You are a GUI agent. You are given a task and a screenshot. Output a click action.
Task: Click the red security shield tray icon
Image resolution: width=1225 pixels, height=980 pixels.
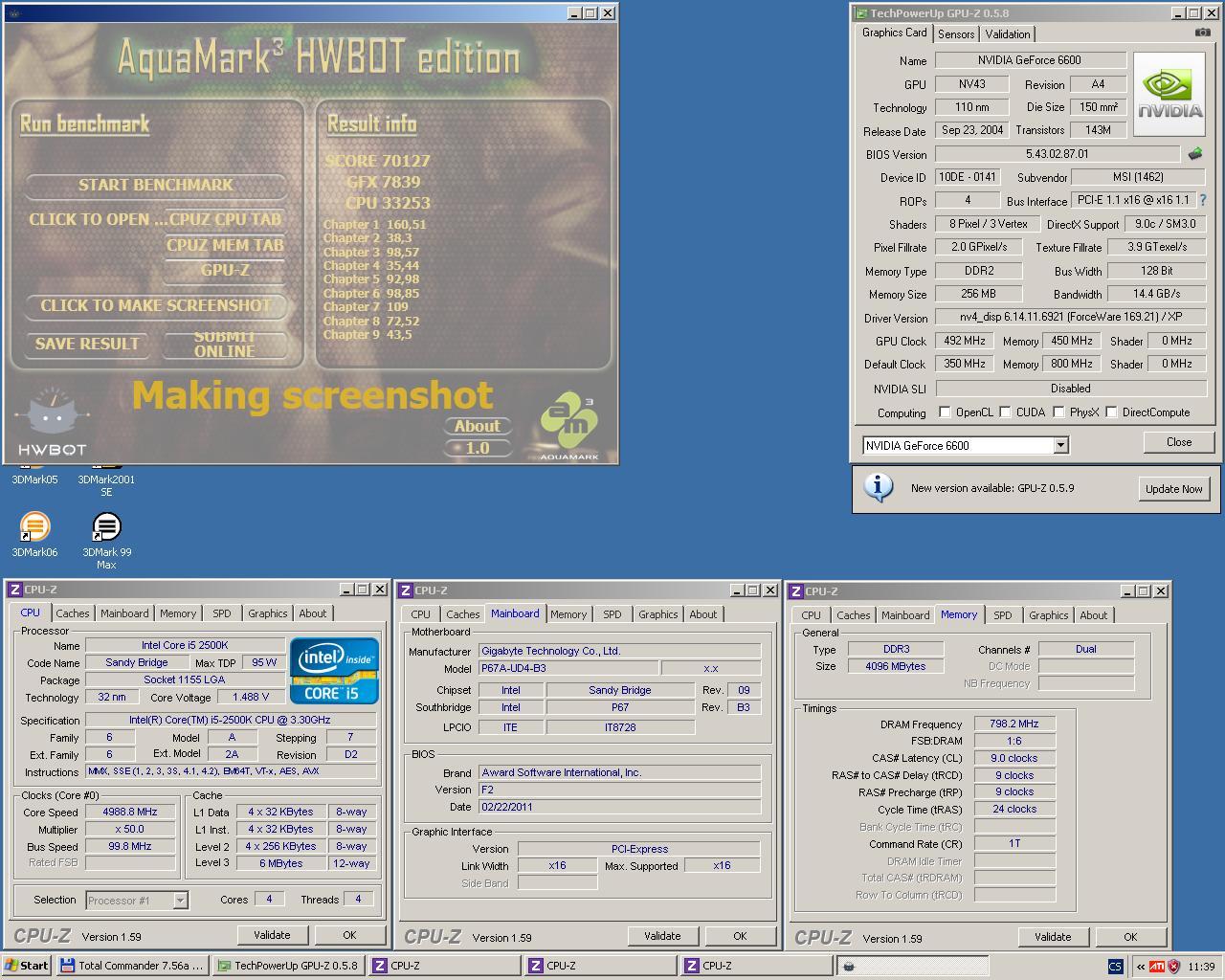pos(1174,967)
